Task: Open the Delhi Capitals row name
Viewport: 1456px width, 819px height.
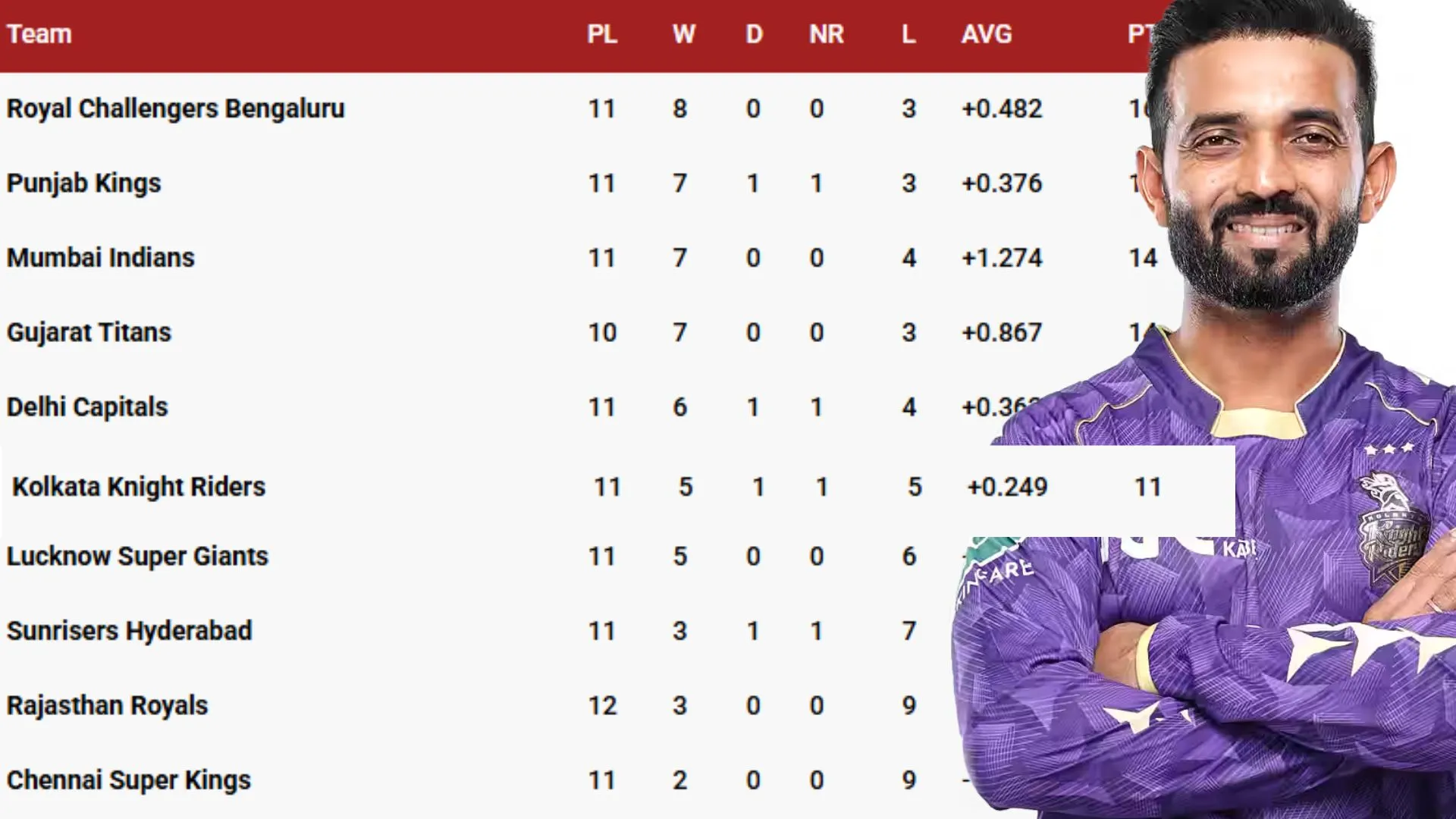Action: 87,407
